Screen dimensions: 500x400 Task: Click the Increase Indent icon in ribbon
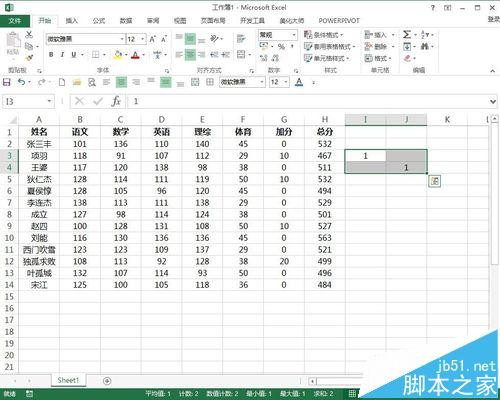pyautogui.click(x=226, y=54)
